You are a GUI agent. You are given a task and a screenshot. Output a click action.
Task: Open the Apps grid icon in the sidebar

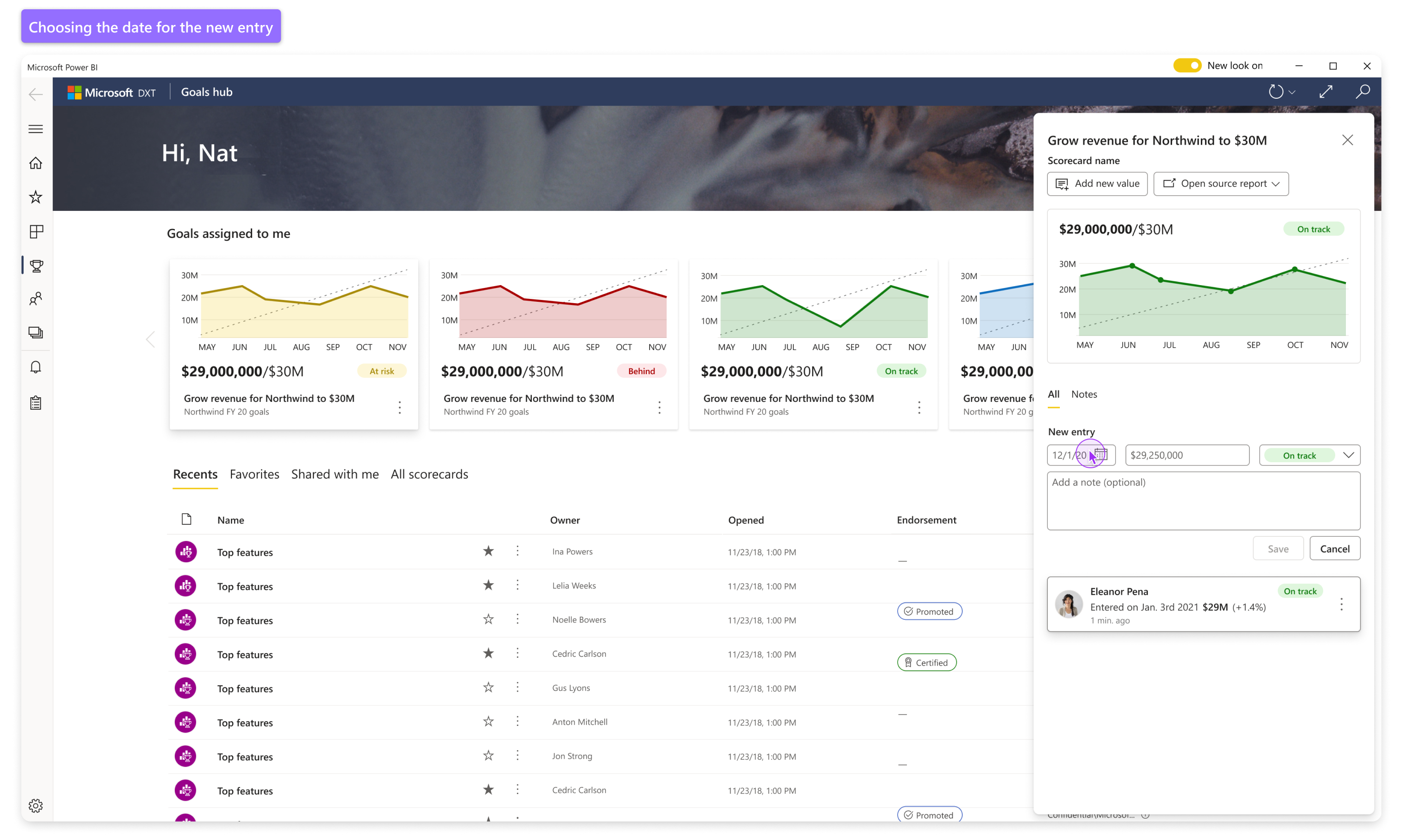tap(36, 231)
